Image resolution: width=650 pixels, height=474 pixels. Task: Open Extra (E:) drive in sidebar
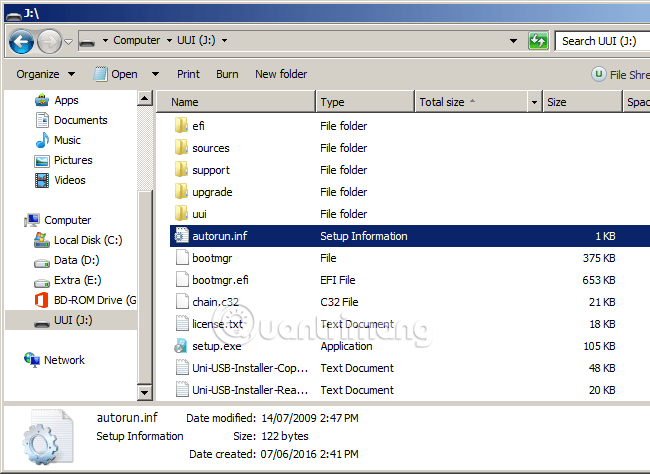68,280
